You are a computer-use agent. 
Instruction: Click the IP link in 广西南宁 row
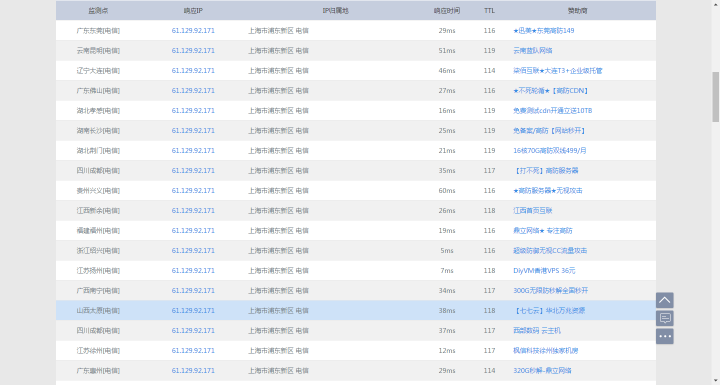click(x=193, y=290)
